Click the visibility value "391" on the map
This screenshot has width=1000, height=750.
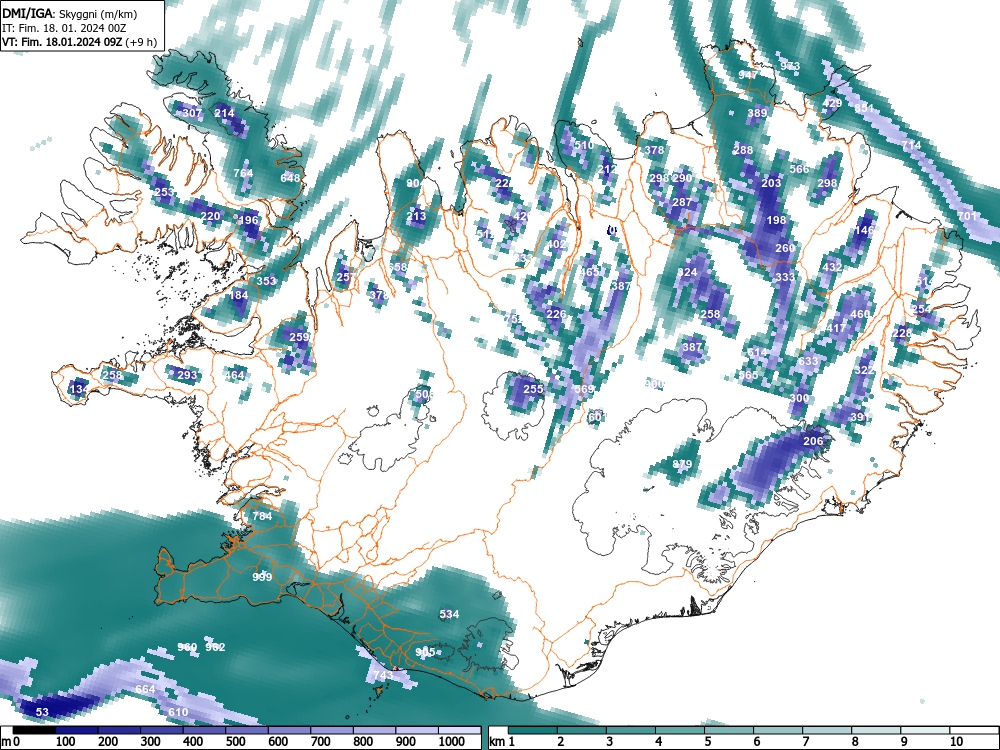click(860, 417)
